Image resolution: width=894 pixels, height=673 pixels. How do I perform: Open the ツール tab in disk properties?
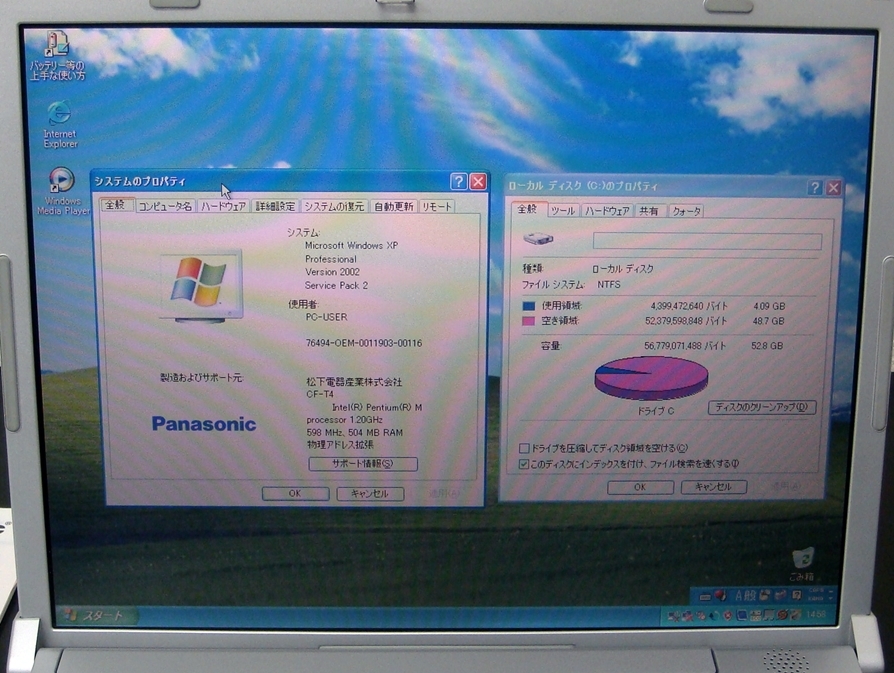click(563, 211)
